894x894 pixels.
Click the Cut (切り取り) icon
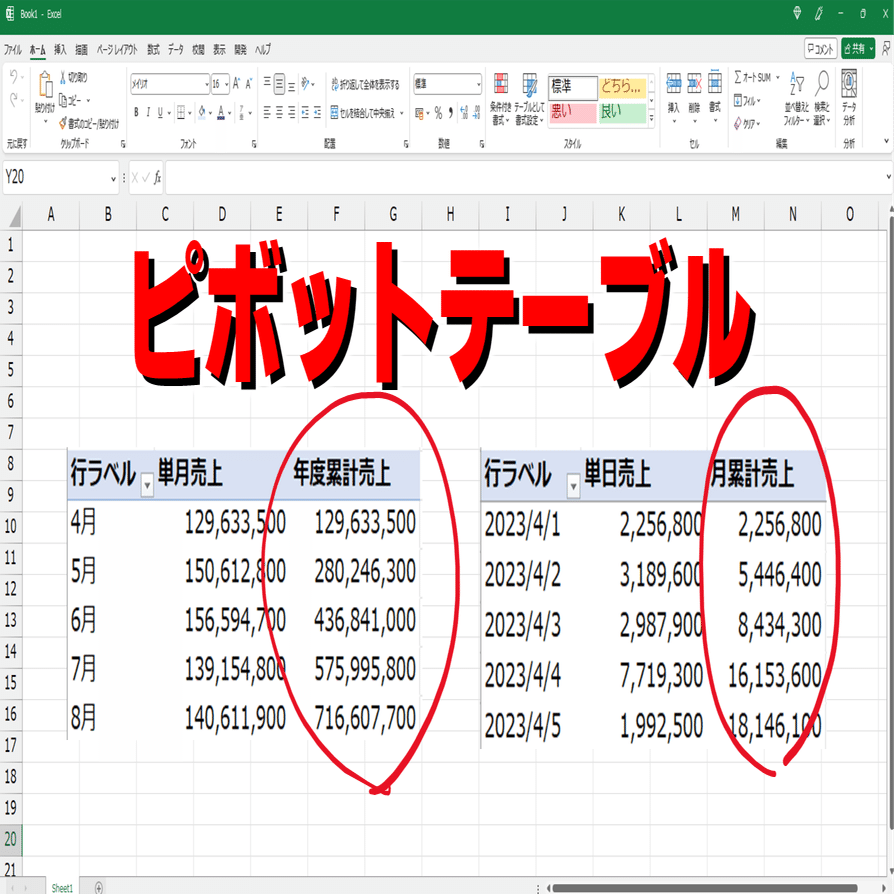(61, 79)
